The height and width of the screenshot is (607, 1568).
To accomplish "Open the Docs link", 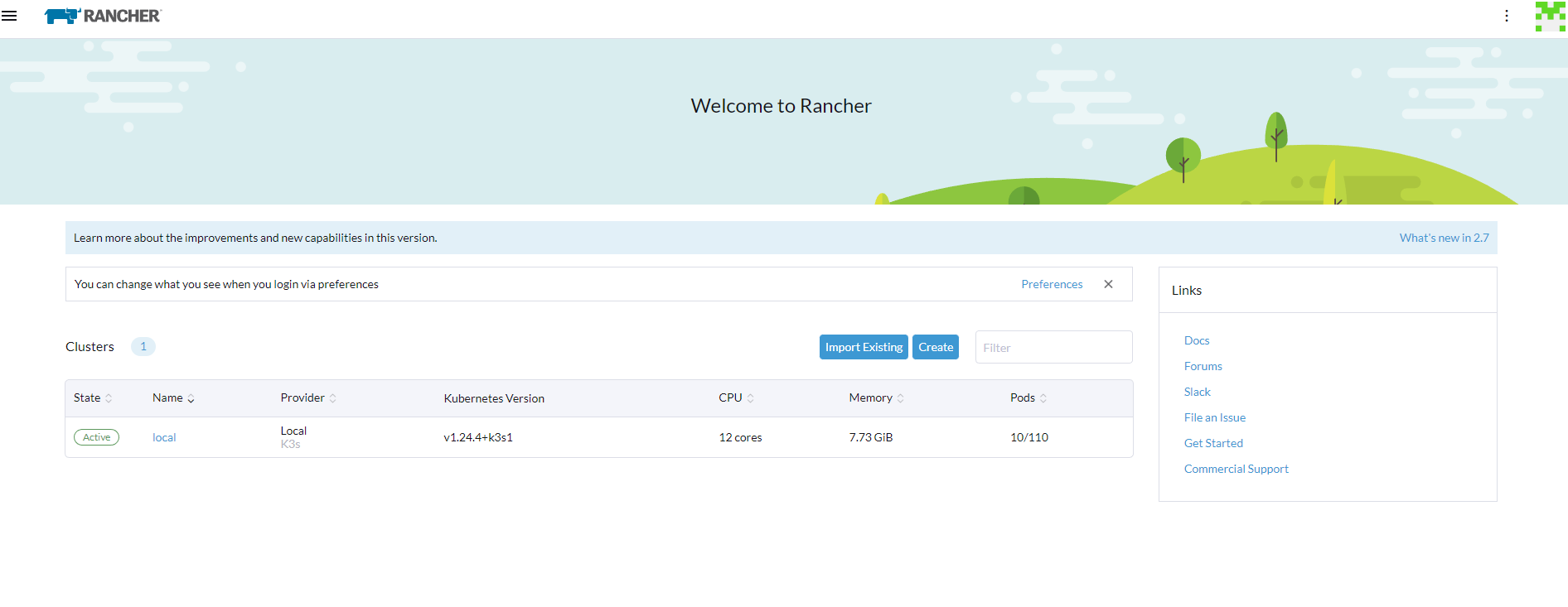I will pos(1197,340).
